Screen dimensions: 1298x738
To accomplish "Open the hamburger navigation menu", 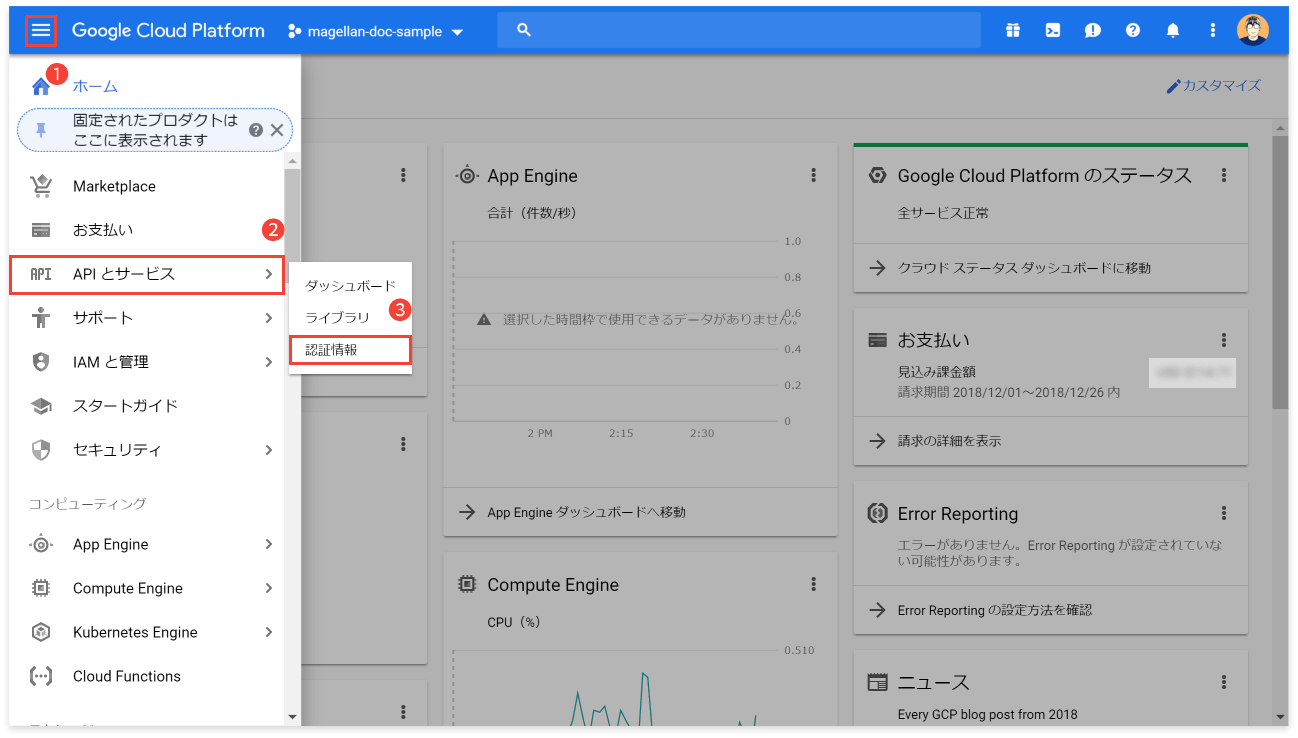I will point(41,31).
